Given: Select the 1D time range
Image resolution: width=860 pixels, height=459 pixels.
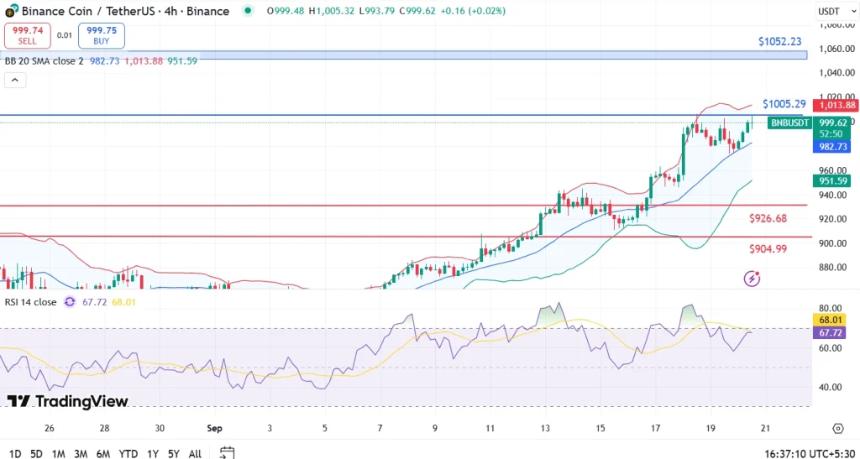Looking at the screenshot, I should pos(15,454).
